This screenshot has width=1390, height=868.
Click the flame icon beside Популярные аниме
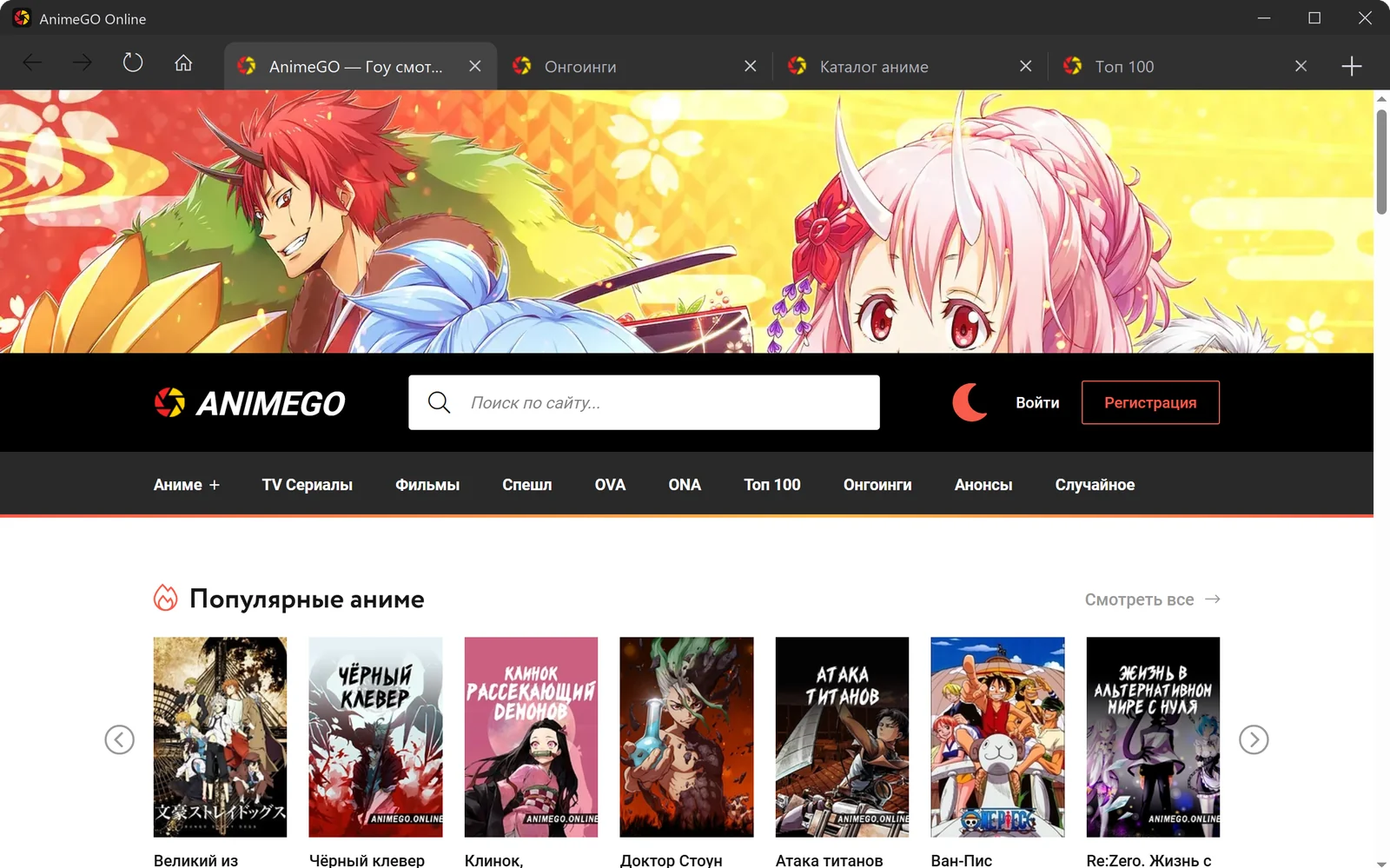165,598
